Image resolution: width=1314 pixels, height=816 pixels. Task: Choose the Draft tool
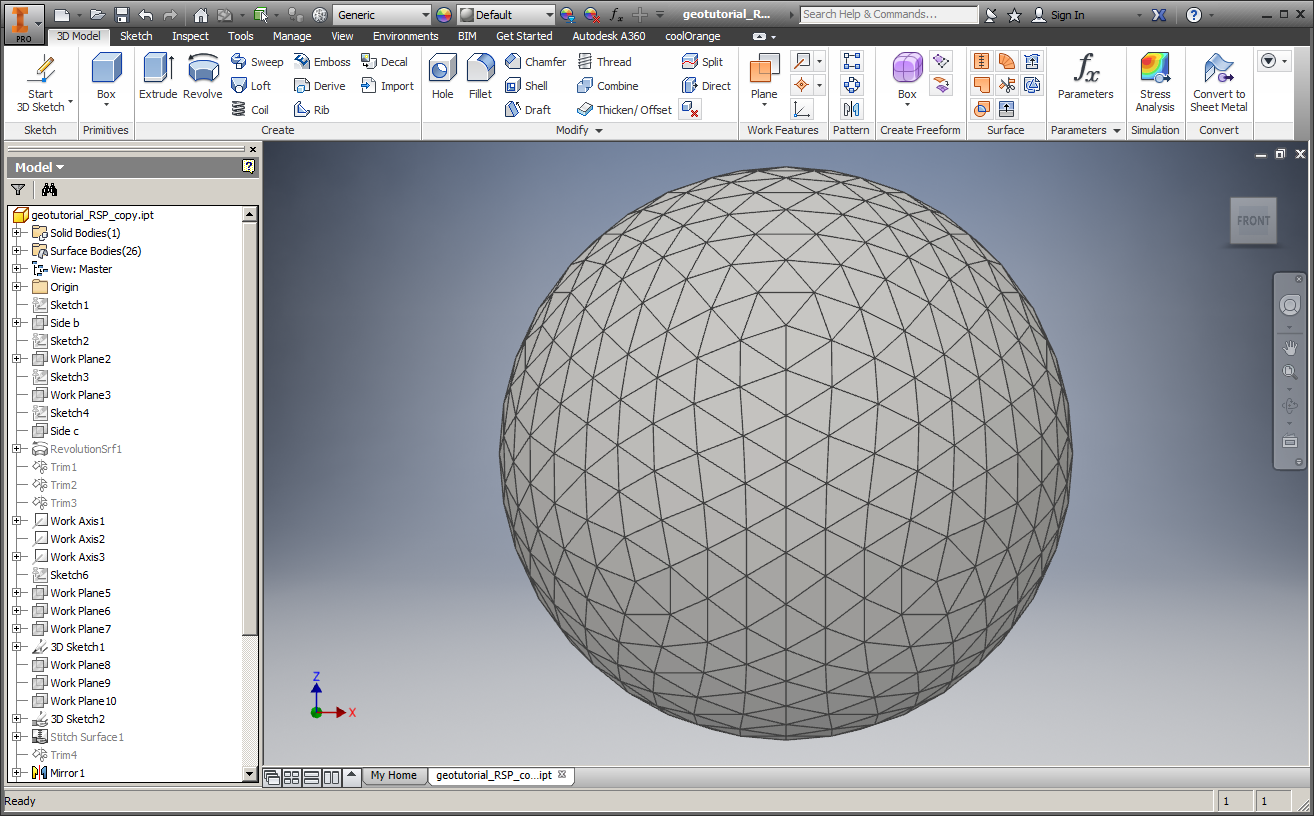click(528, 110)
